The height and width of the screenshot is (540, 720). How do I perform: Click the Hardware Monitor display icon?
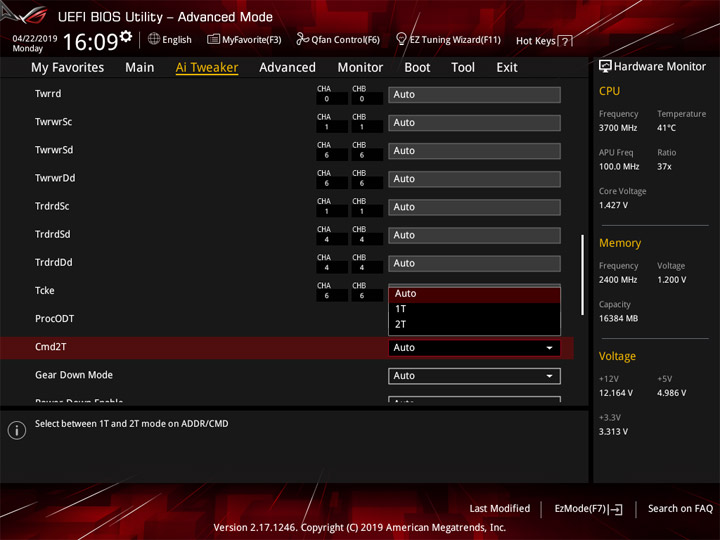click(x=605, y=66)
